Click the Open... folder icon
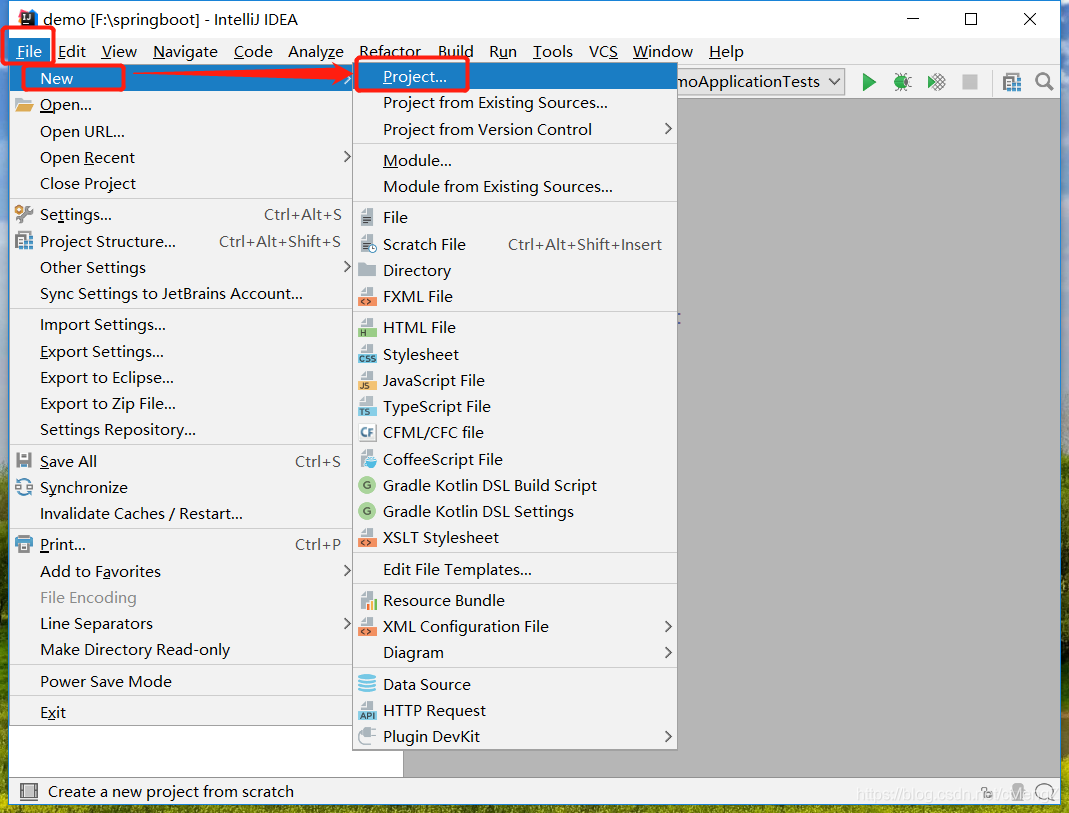The width and height of the screenshot is (1069, 813). click(x=24, y=105)
